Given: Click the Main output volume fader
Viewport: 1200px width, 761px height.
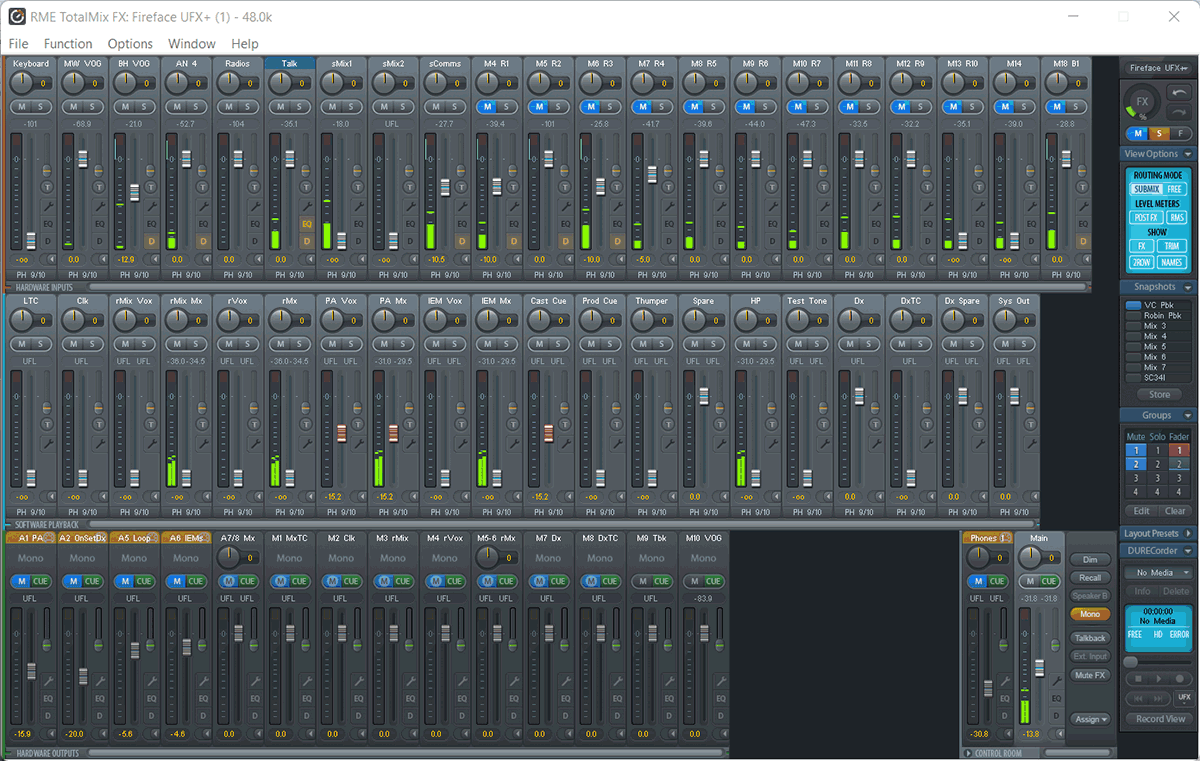Looking at the screenshot, I should [x=1039, y=667].
